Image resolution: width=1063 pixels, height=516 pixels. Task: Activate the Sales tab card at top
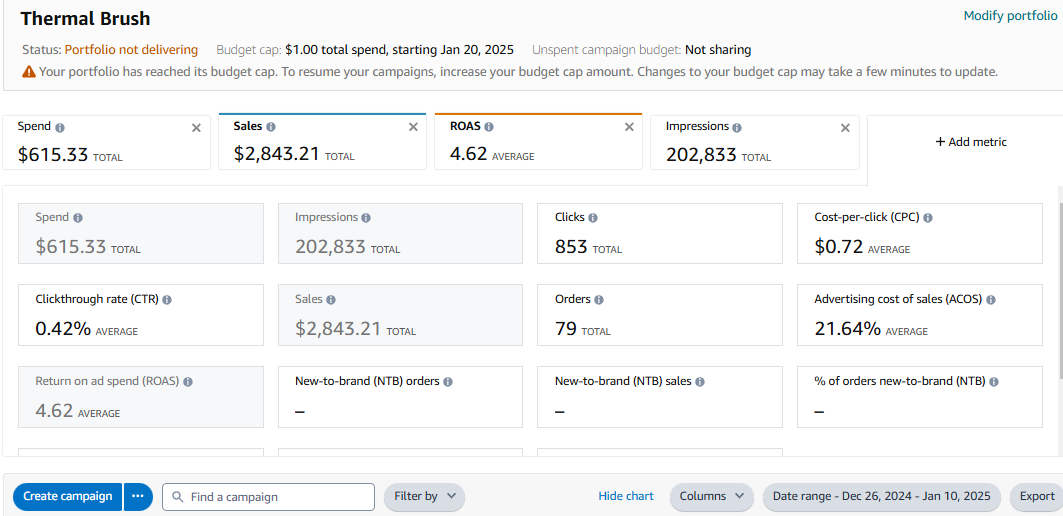tap(322, 142)
